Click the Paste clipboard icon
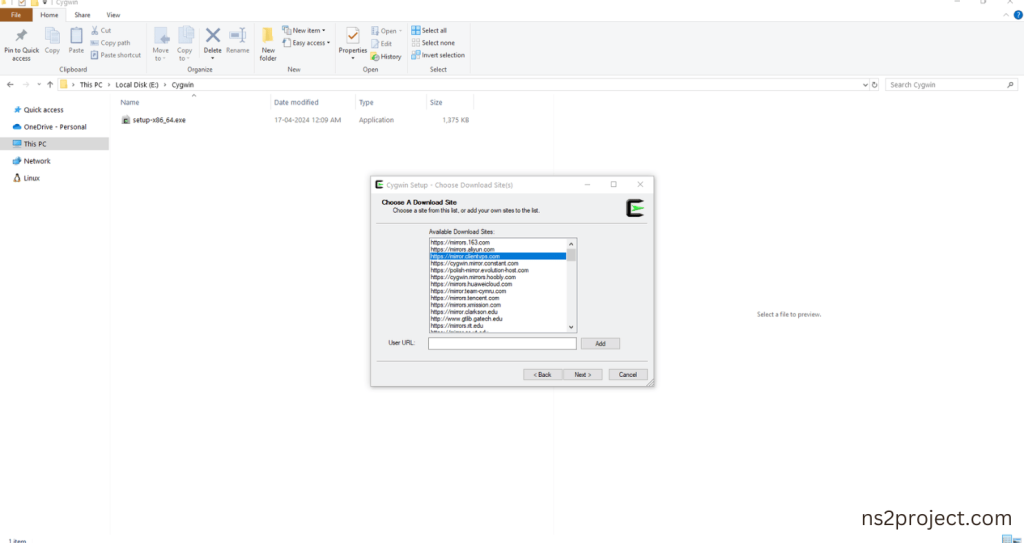 click(76, 35)
